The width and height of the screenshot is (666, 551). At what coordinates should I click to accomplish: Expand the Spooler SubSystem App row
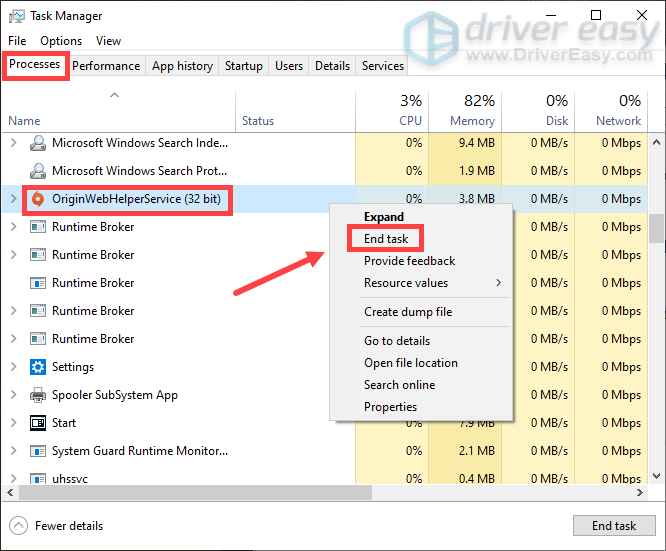[13, 395]
